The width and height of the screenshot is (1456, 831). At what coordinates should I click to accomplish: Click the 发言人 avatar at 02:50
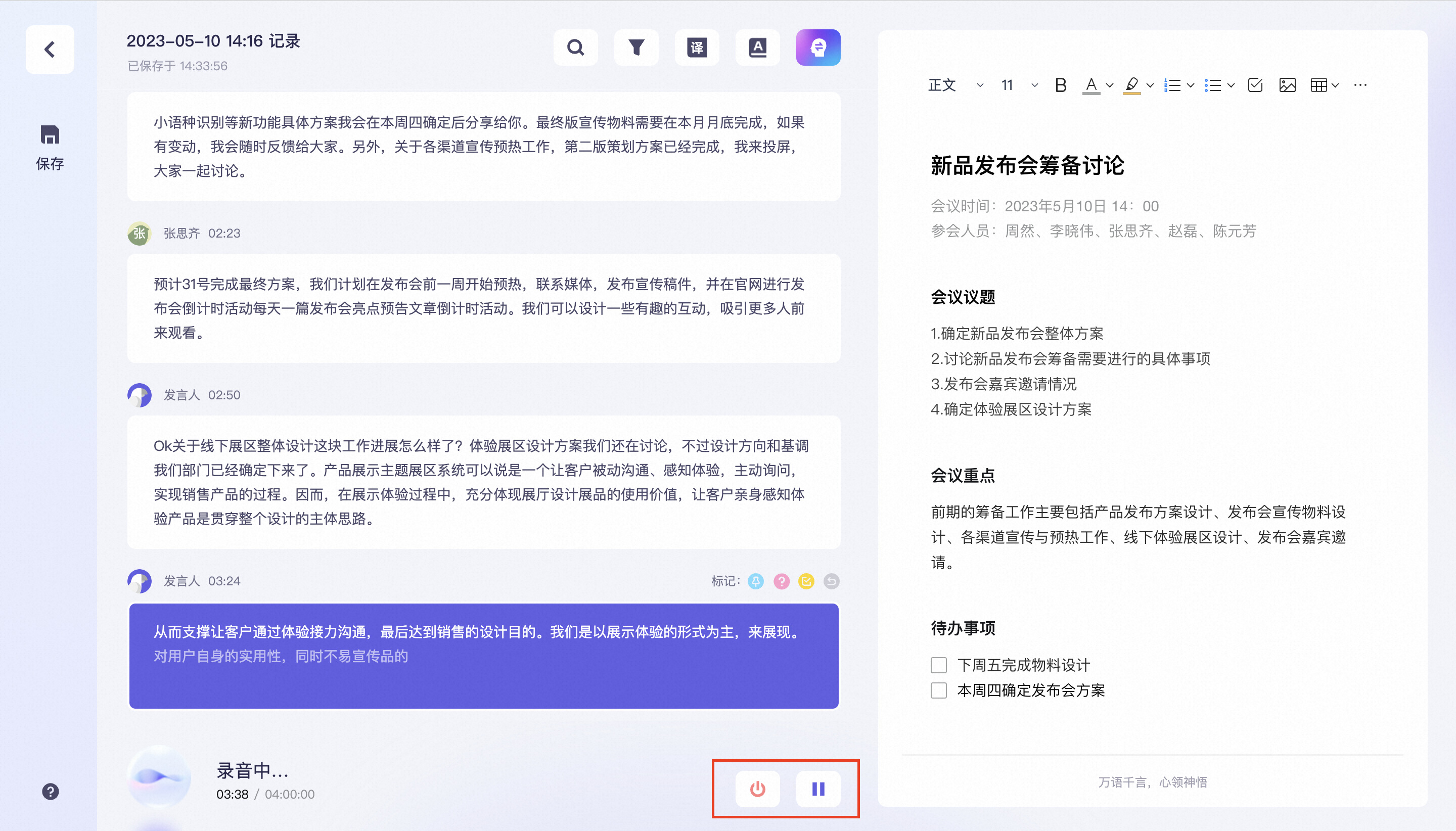point(139,395)
